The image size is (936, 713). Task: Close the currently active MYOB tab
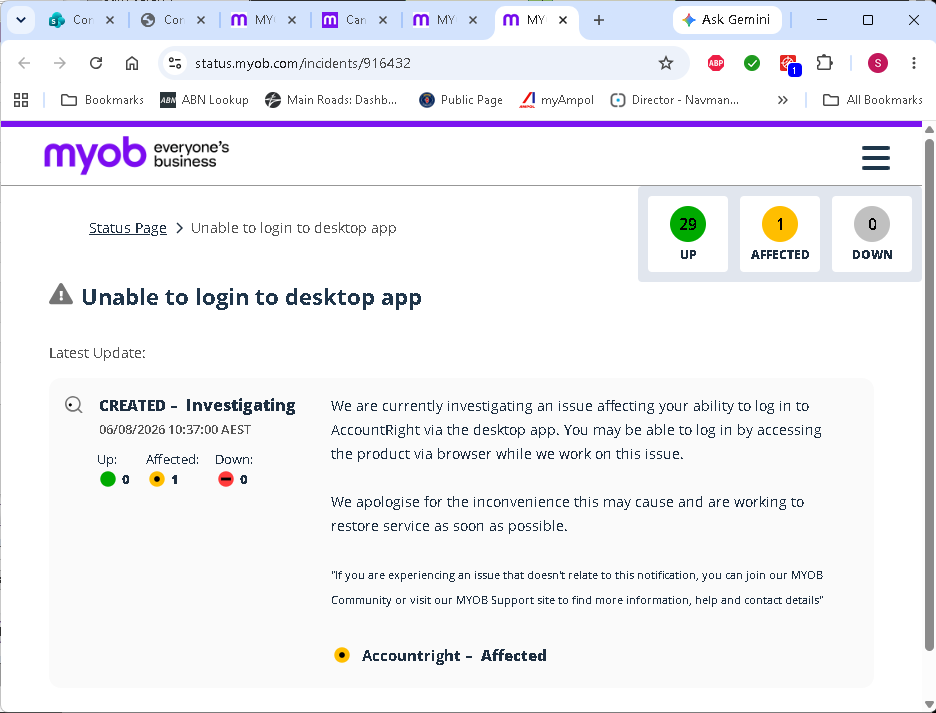(563, 20)
